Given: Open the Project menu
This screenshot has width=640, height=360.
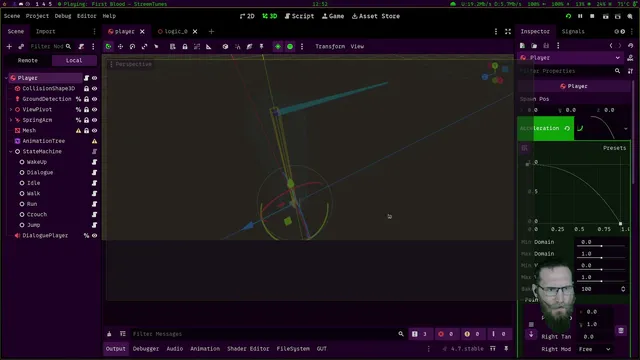Looking at the screenshot, I should point(37,16).
